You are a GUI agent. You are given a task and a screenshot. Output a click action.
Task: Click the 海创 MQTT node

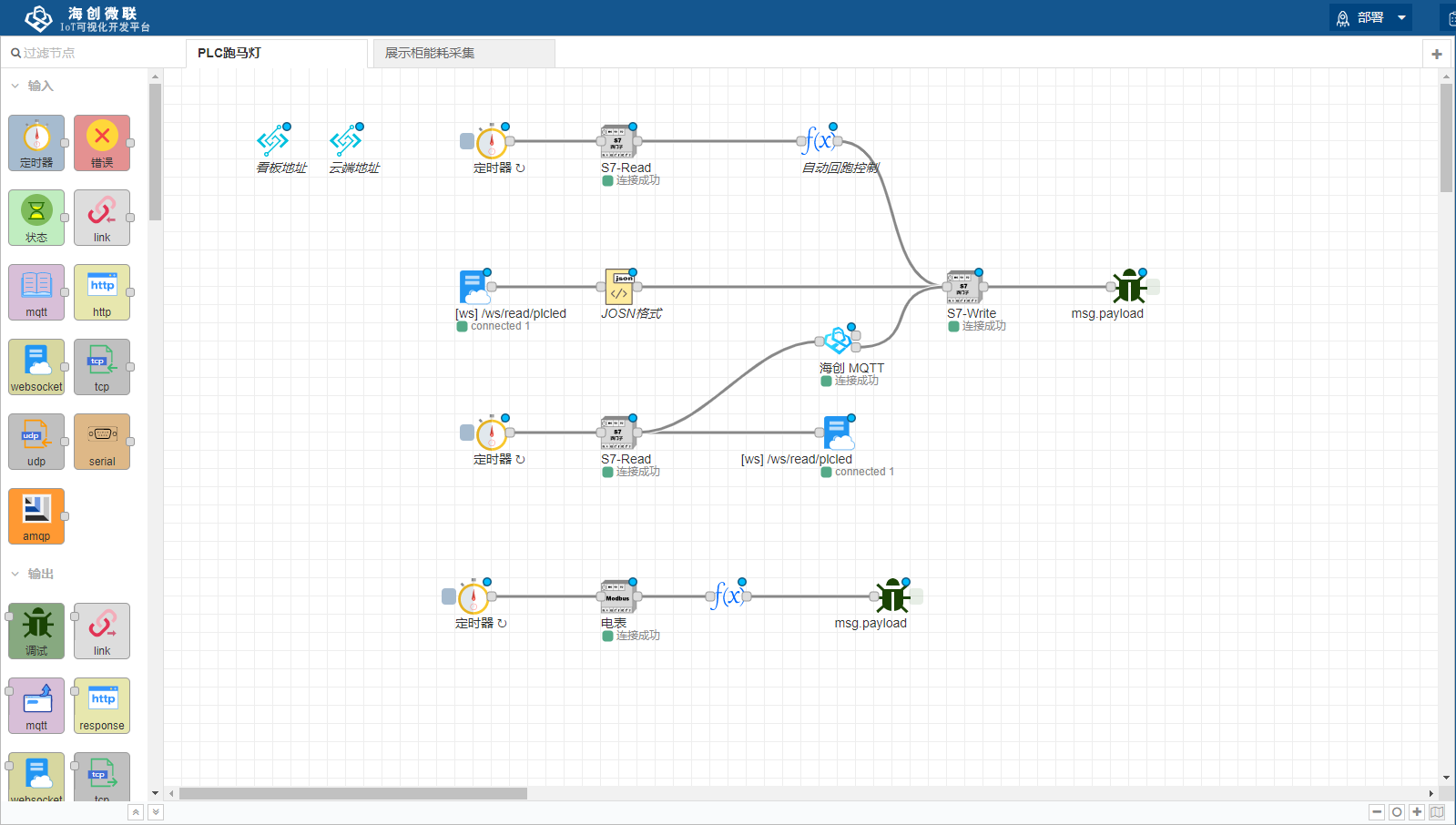pyautogui.click(x=838, y=341)
